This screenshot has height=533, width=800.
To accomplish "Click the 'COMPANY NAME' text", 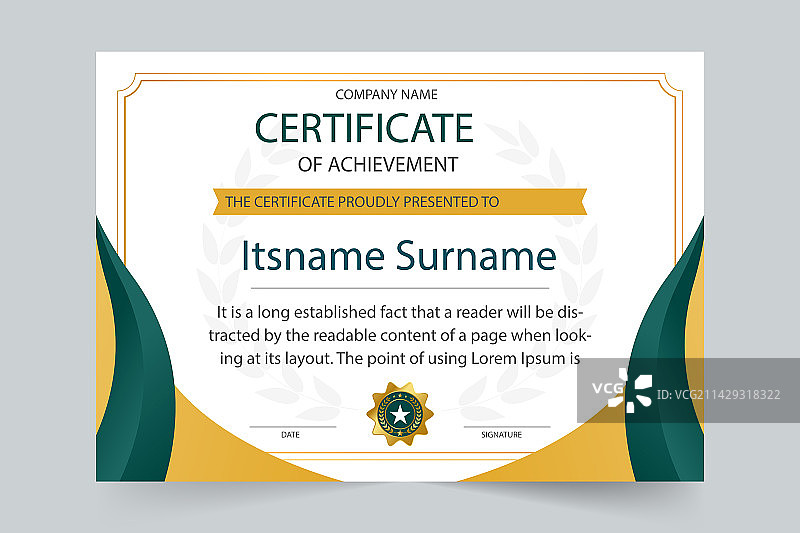I will 386,94.
